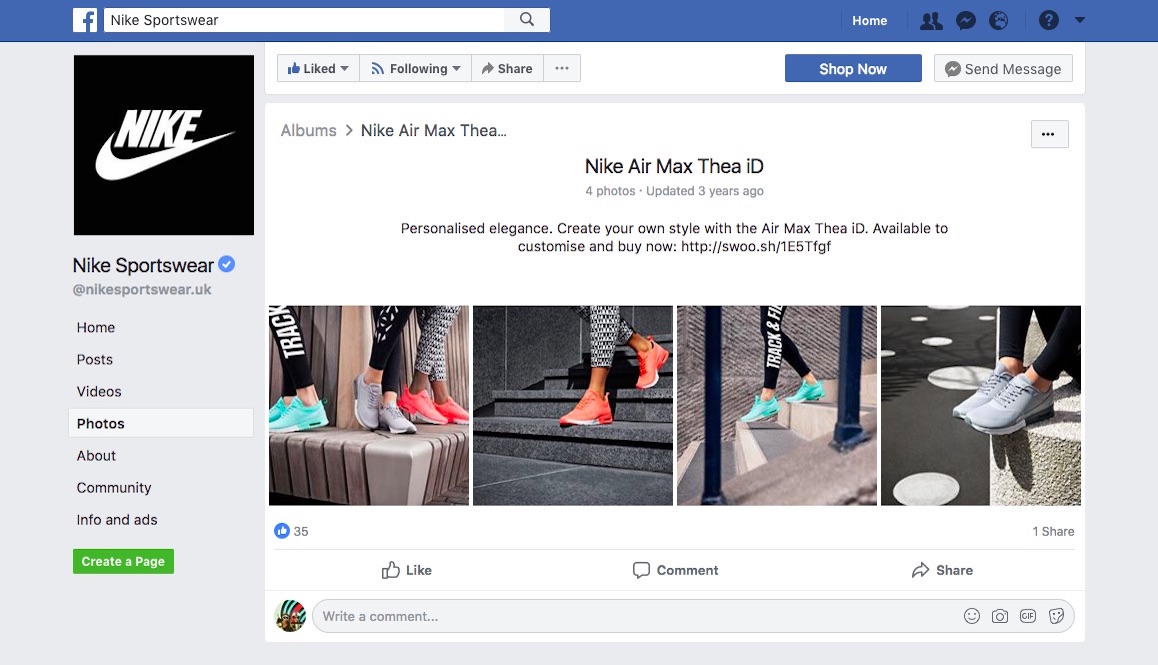1158x665 pixels.
Task: Insert an emoji via smiley icon
Action: point(972,616)
